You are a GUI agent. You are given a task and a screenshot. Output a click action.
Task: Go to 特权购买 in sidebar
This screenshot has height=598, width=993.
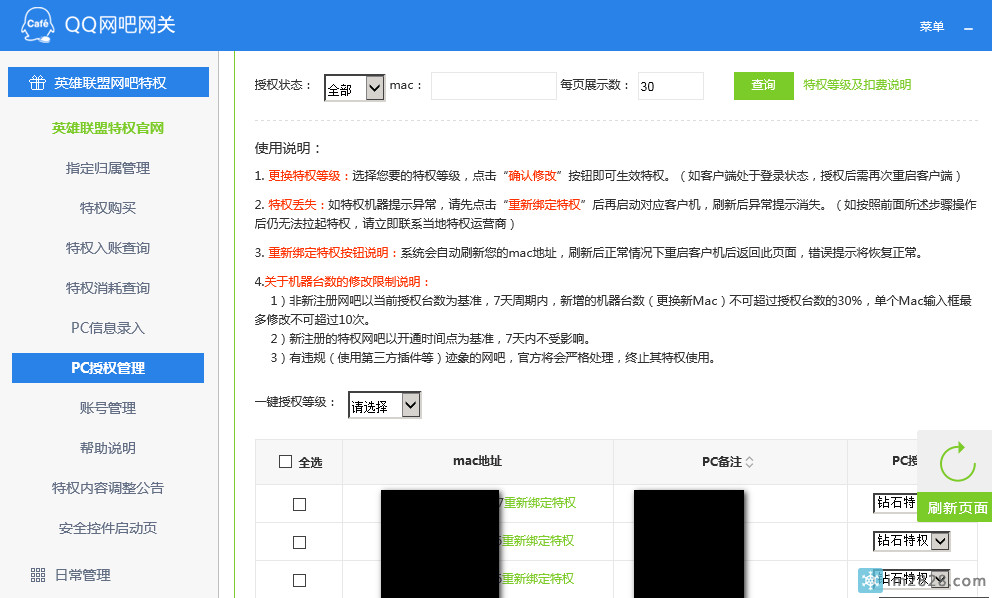point(108,208)
